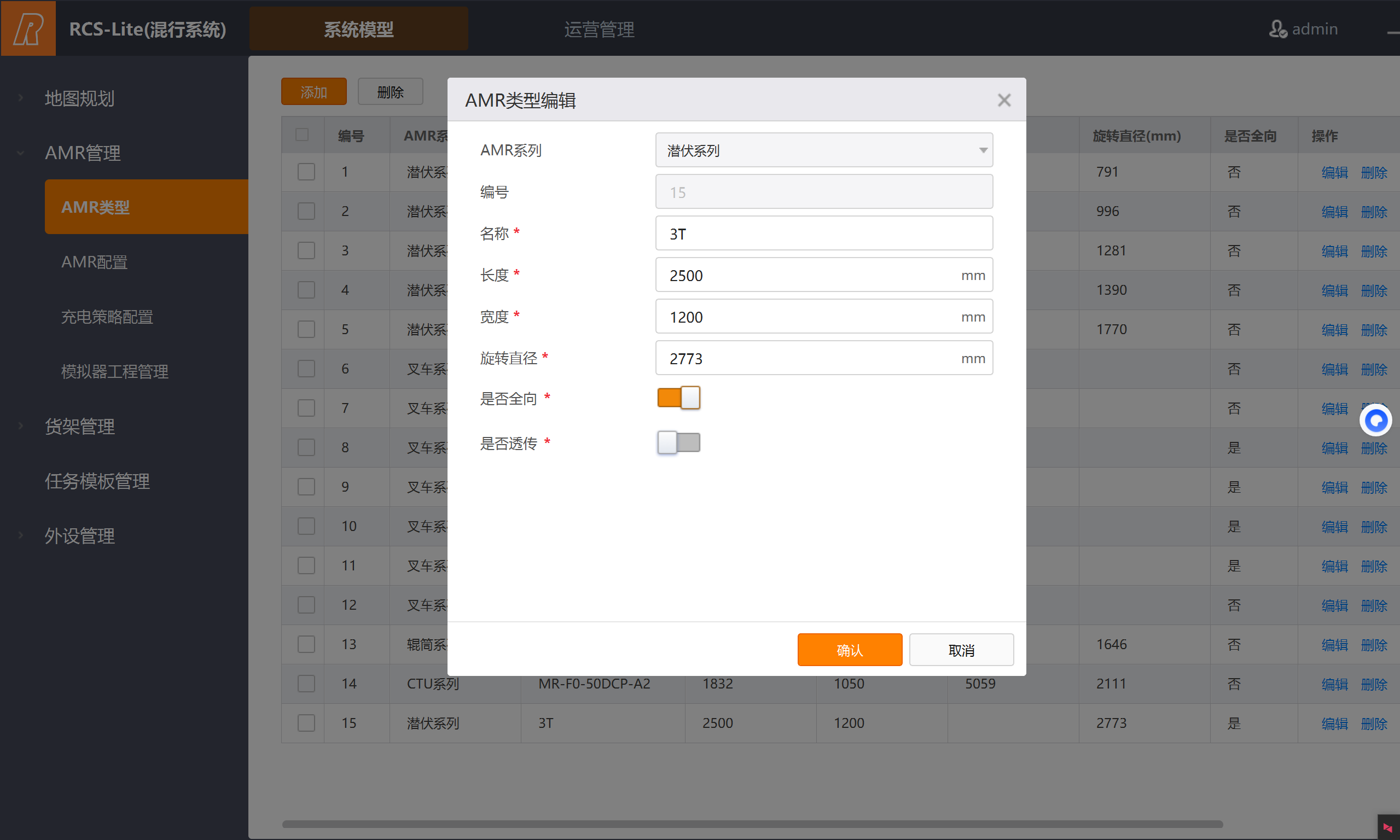Switch to the 系统模型 top tab
Screen dimensions: 1400x840
point(358,29)
